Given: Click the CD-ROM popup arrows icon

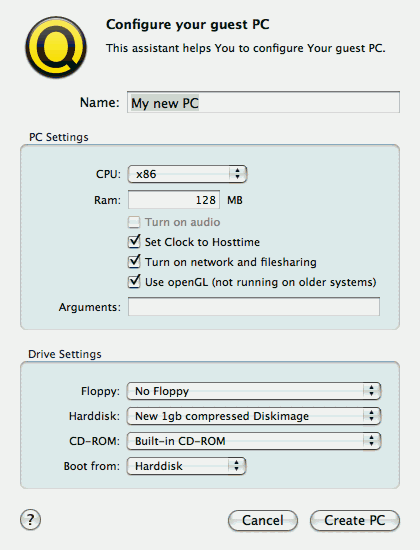Looking at the screenshot, I should (371, 441).
